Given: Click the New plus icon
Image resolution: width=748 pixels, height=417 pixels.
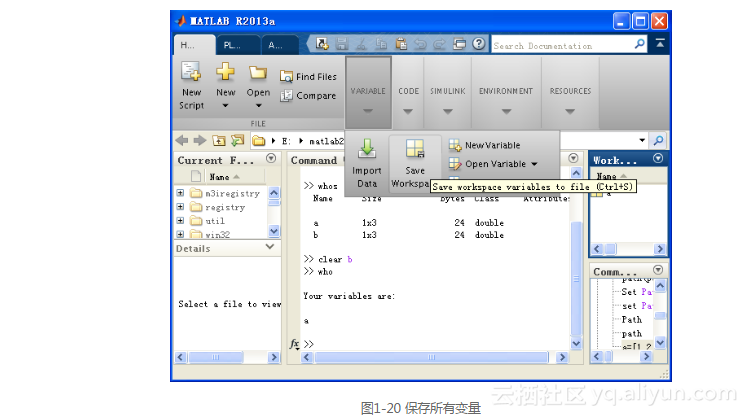Looking at the screenshot, I should (225, 72).
